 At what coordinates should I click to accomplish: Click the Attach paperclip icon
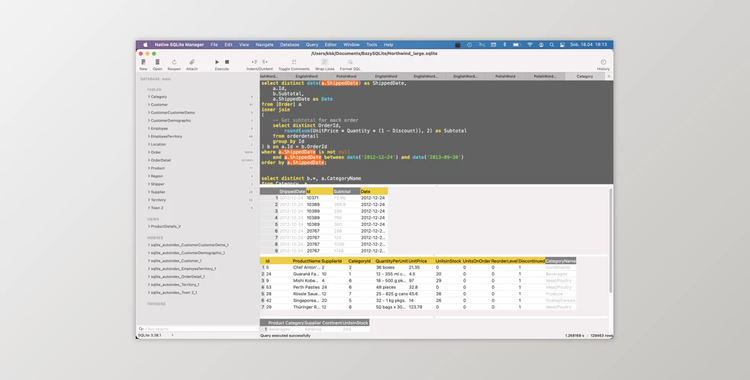point(192,62)
